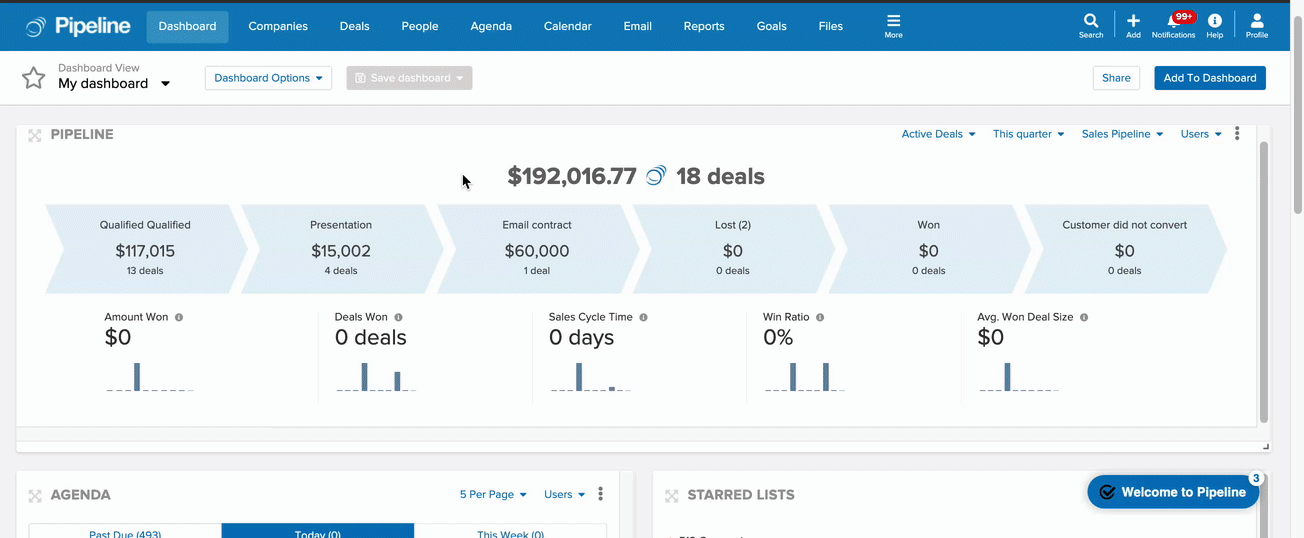
Task: Open the Profile user icon
Action: coord(1257,20)
